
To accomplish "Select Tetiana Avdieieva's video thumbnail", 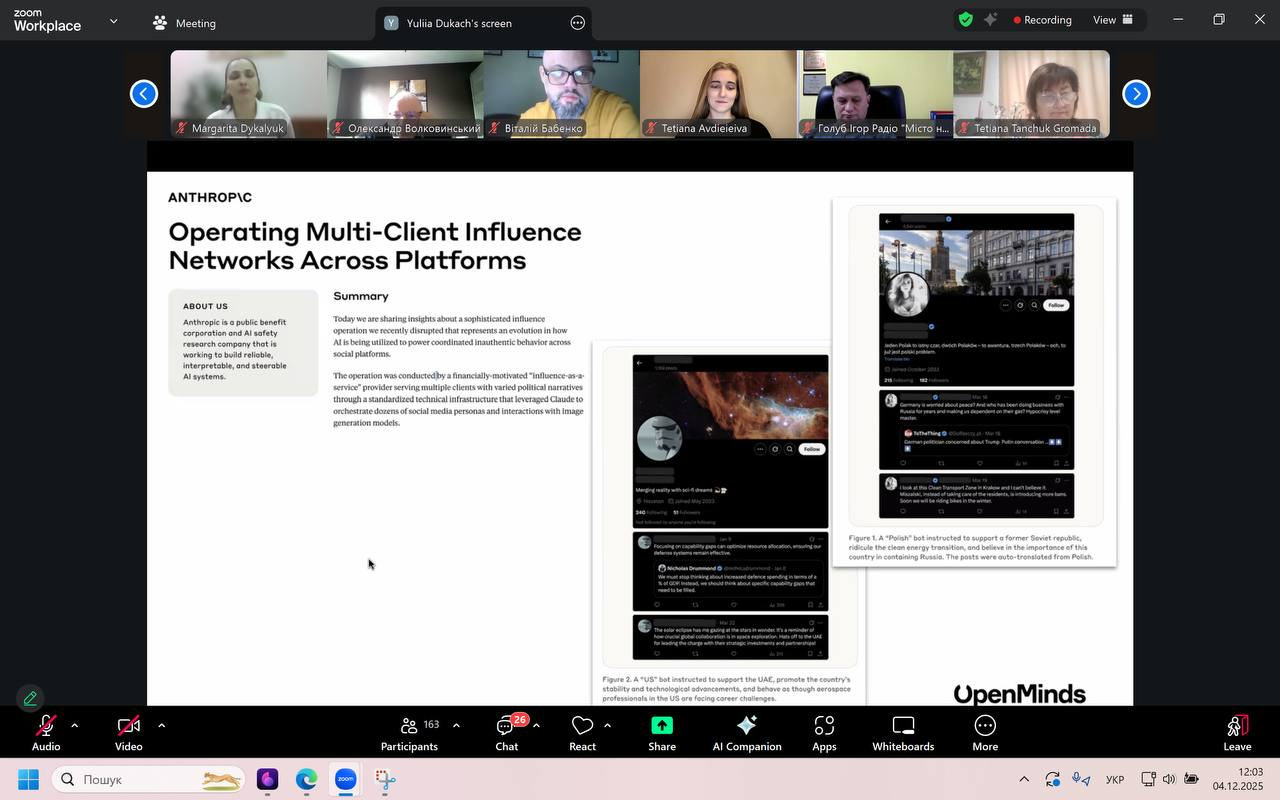I will point(718,94).
